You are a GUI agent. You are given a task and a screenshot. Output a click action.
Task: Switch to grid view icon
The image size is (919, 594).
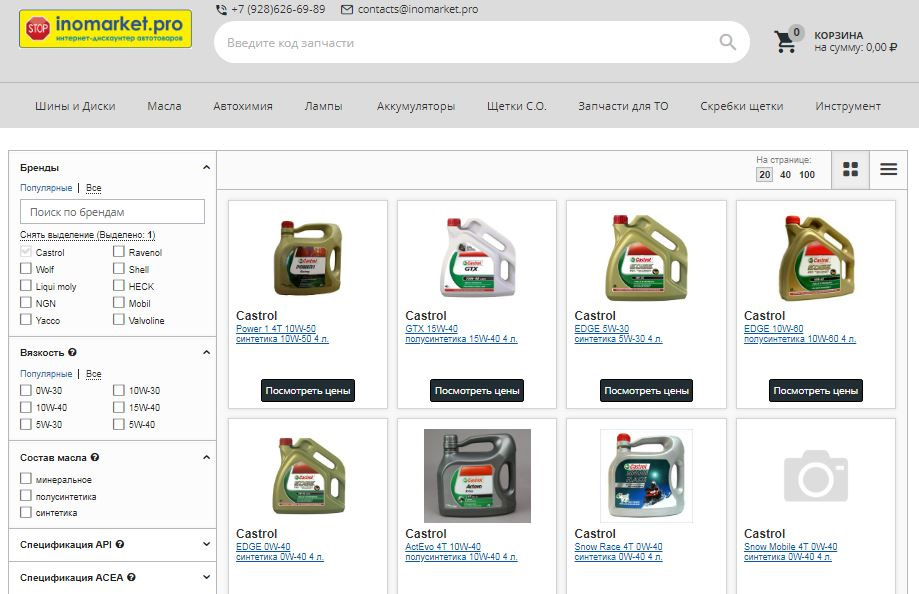850,169
